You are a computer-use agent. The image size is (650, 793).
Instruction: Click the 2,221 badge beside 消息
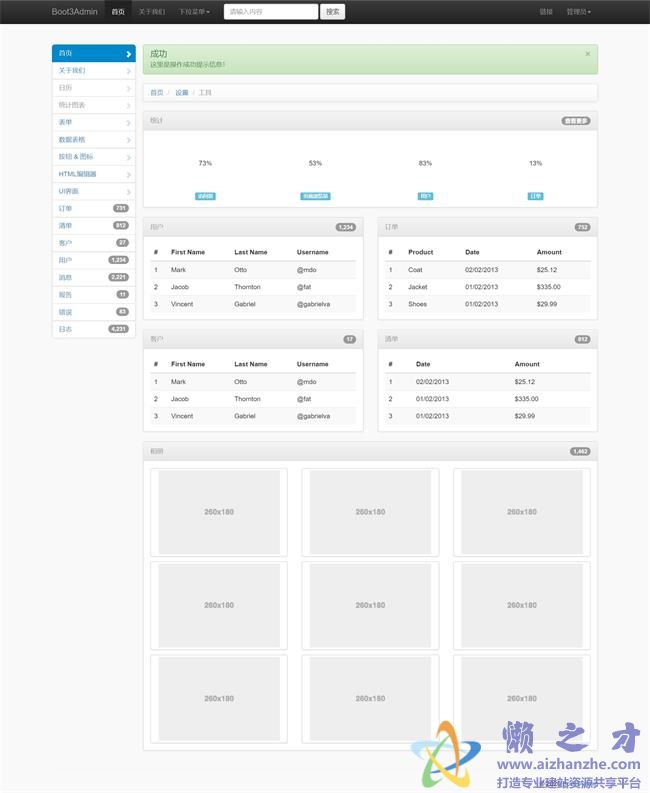click(118, 277)
